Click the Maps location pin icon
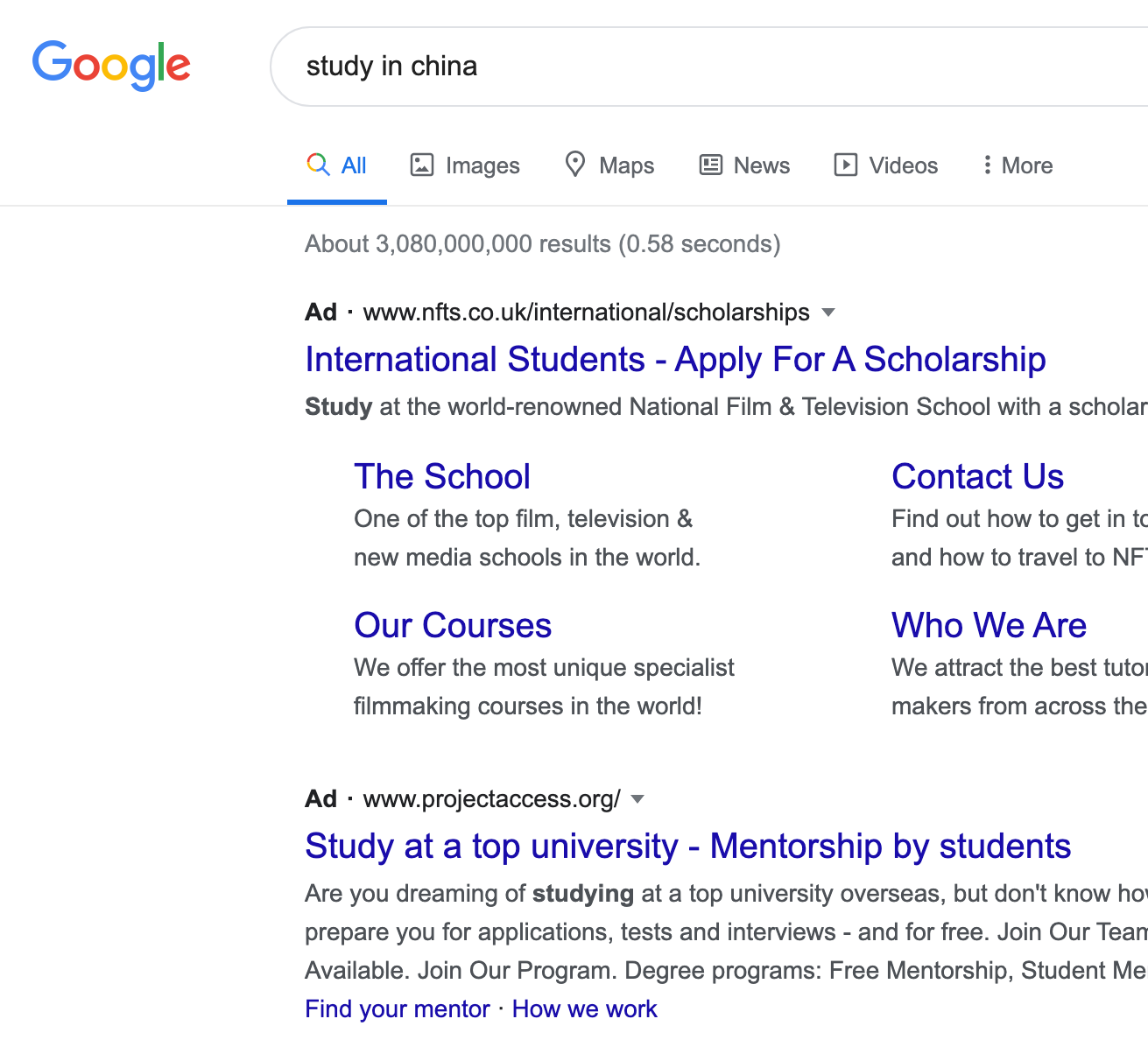This screenshot has height=1047, width=1148. point(575,164)
